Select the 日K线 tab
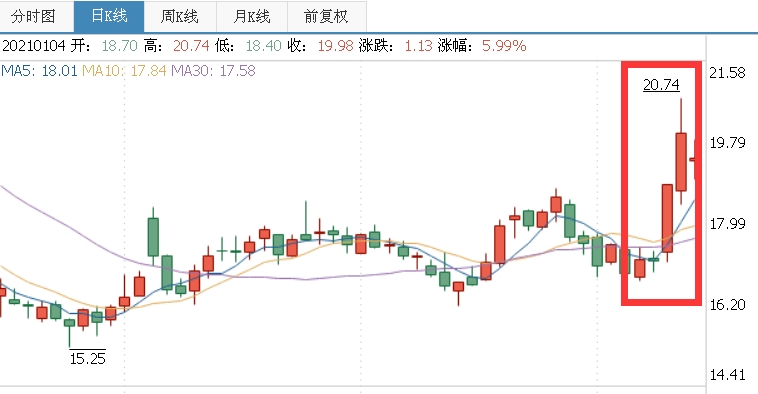The width and height of the screenshot is (758, 394). tap(109, 16)
